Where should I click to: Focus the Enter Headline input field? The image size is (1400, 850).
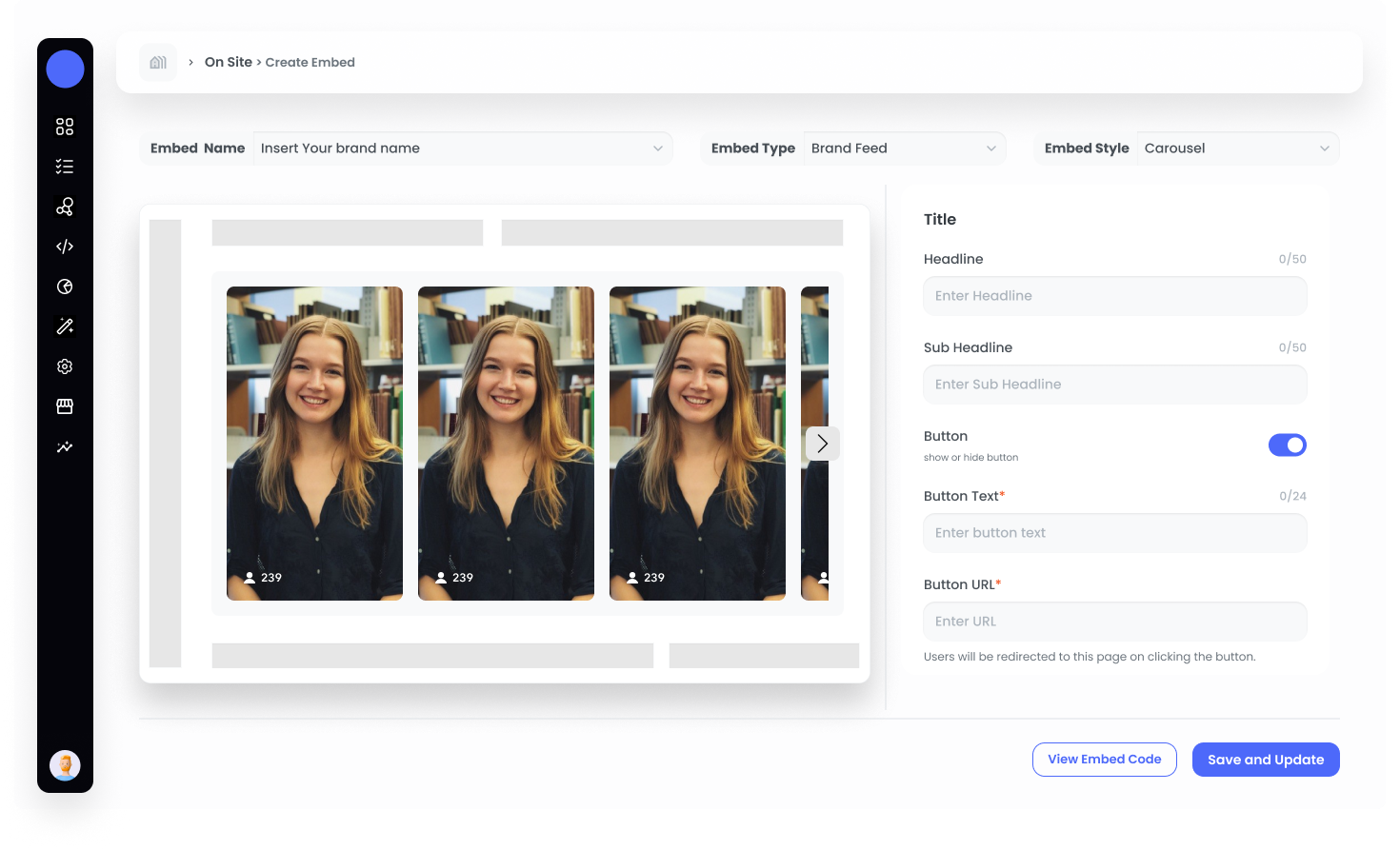[1115, 296]
